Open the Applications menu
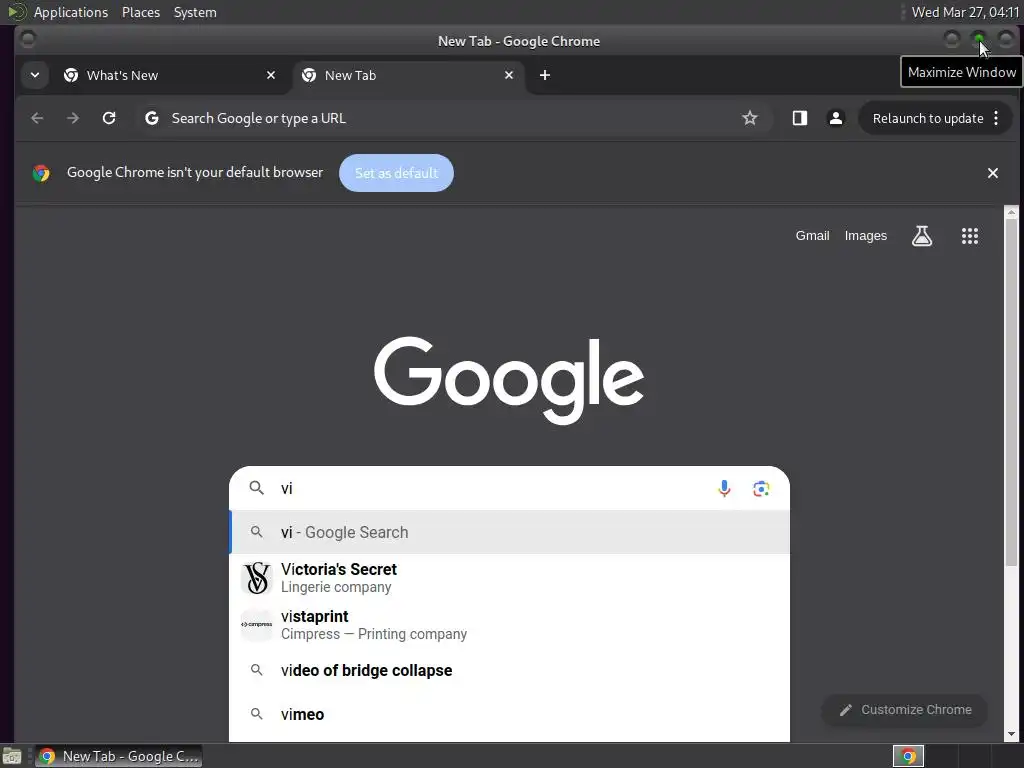1024x768 pixels. point(71,12)
